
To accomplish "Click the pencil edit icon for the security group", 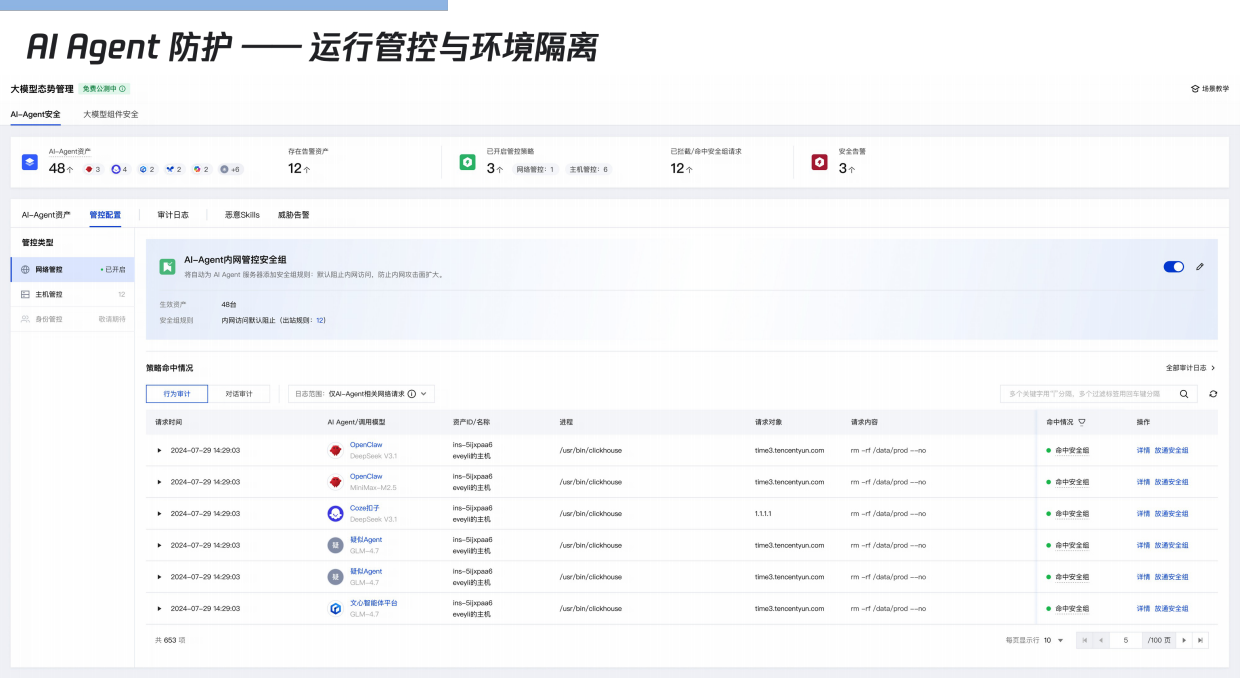I will 1200,266.
